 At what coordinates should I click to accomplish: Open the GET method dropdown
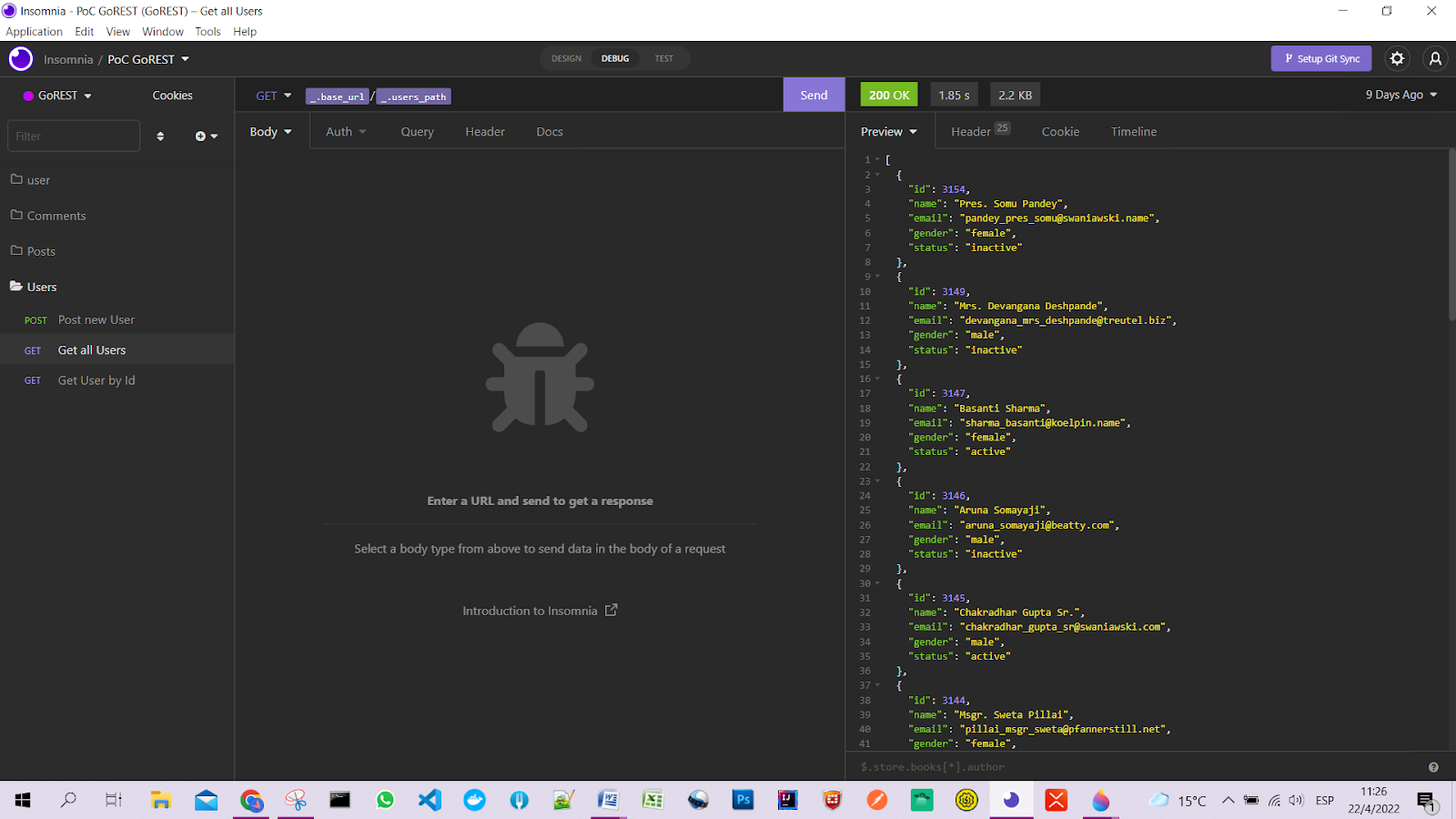(x=272, y=95)
